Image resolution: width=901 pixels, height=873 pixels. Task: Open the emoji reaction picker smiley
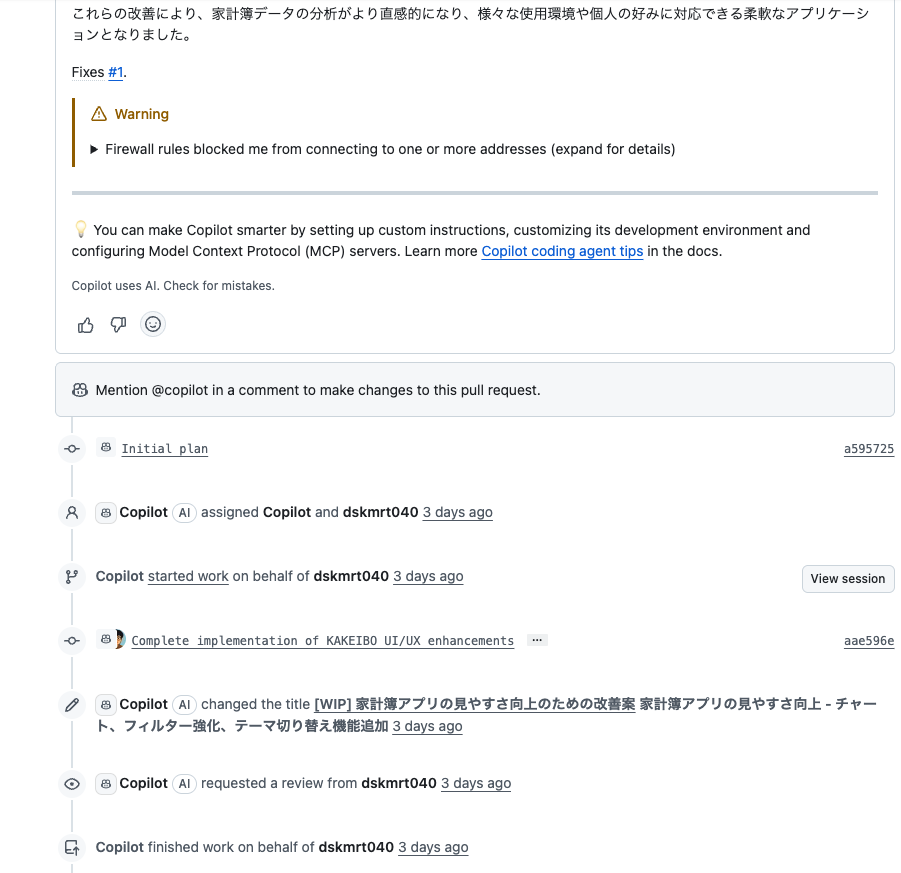pyautogui.click(x=153, y=324)
